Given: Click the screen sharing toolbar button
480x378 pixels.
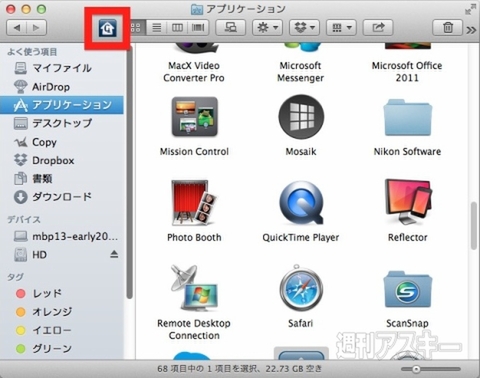Looking at the screenshot, I should point(231,28).
